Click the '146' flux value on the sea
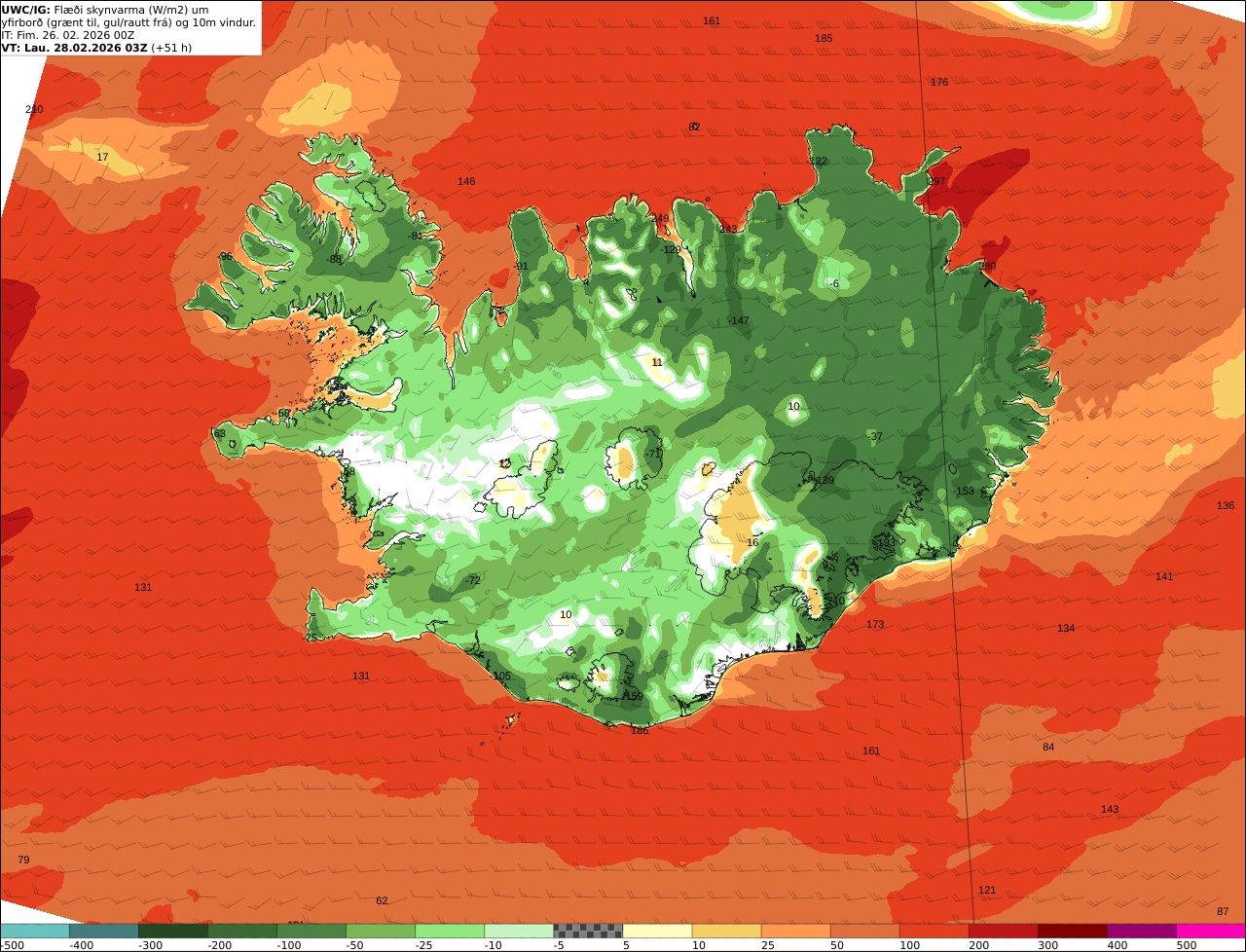 [466, 181]
